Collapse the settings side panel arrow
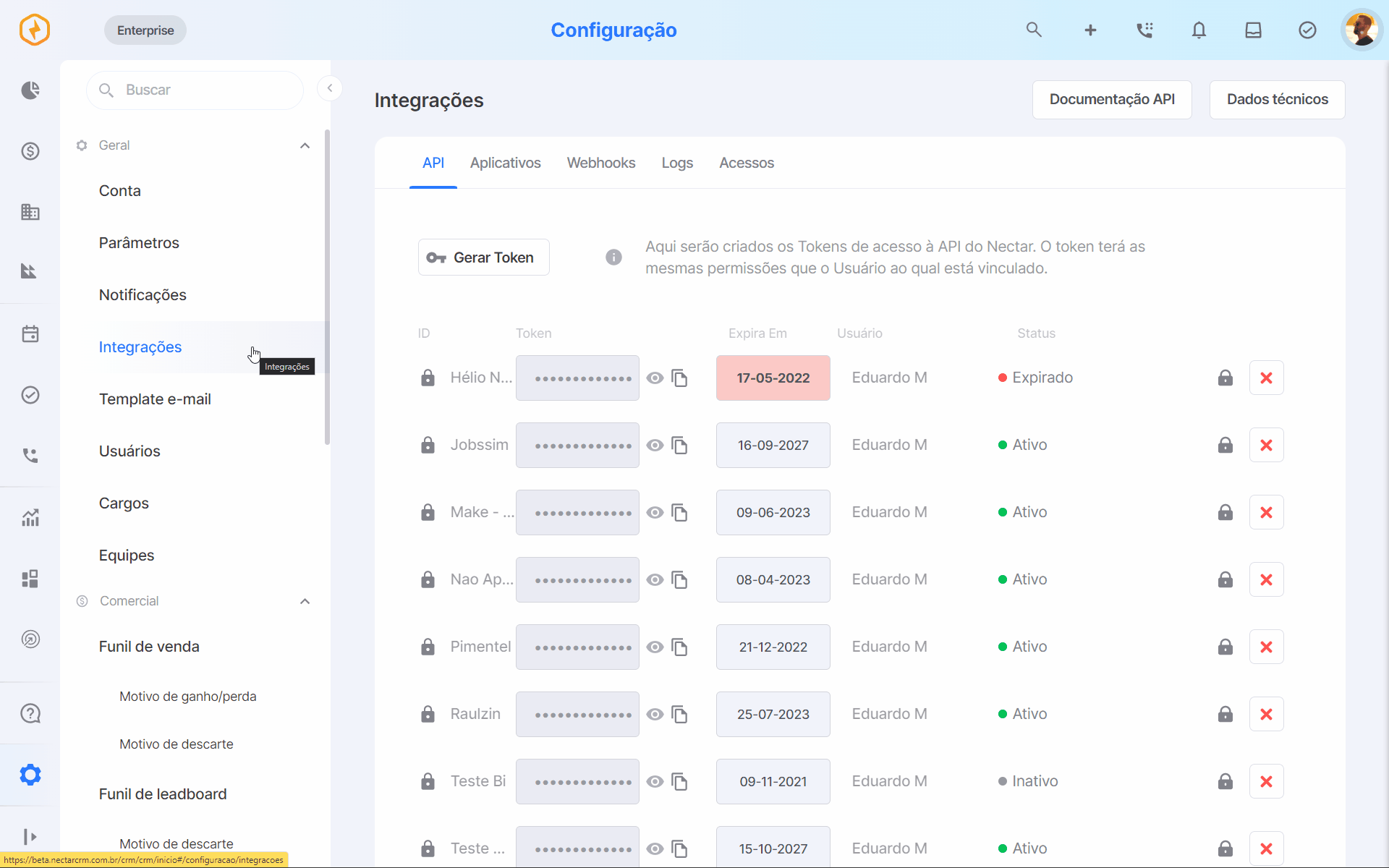Screen dimensions: 1389x868 (x=330, y=88)
